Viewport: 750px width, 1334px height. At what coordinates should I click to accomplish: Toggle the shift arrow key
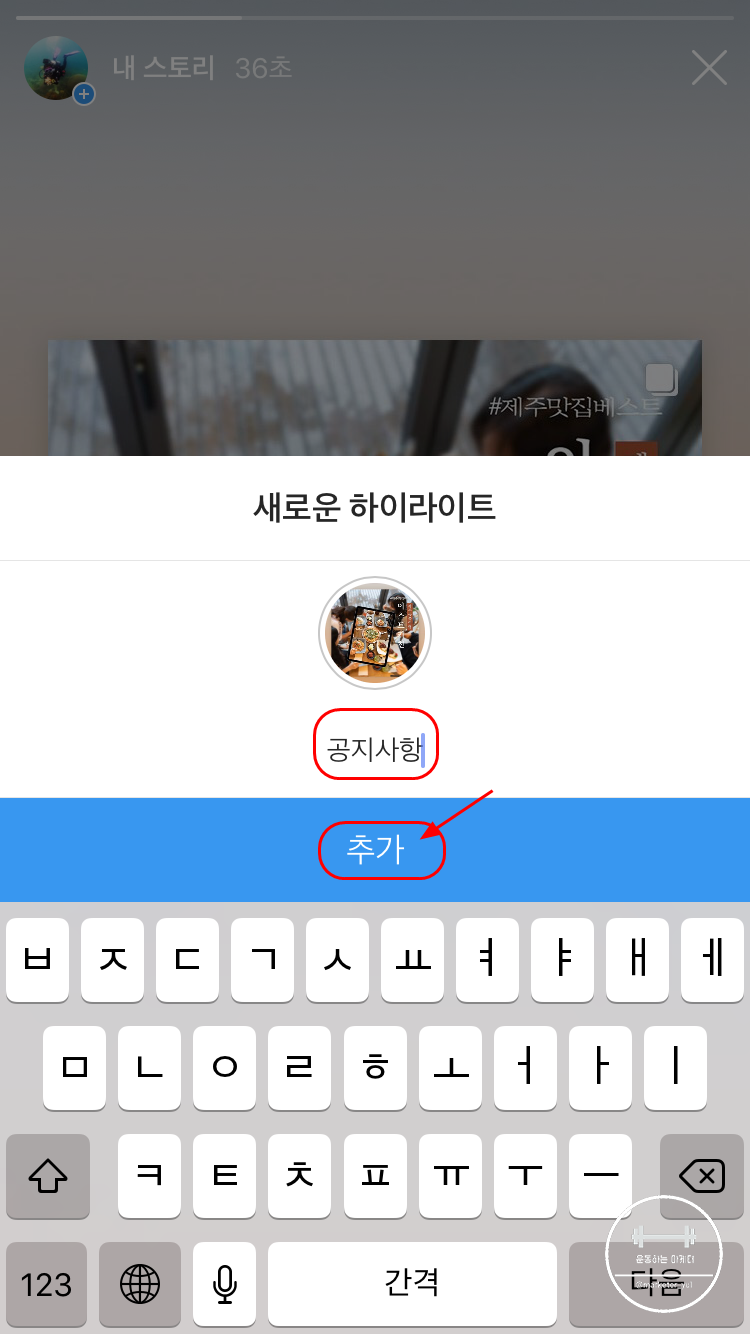(x=48, y=1176)
